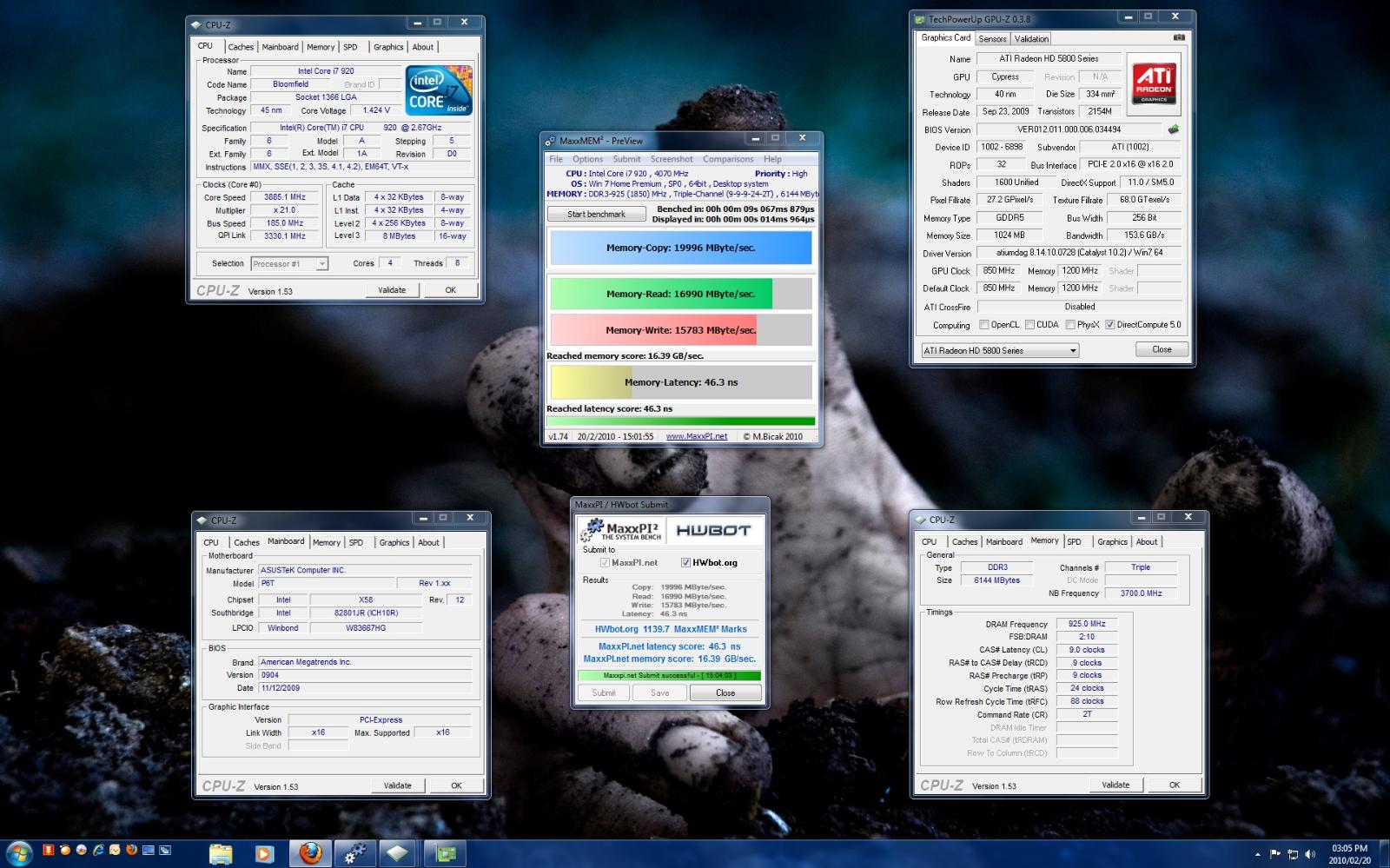Switch to the Sensors tab in GPU-Z
1390x868 pixels.
point(992,38)
